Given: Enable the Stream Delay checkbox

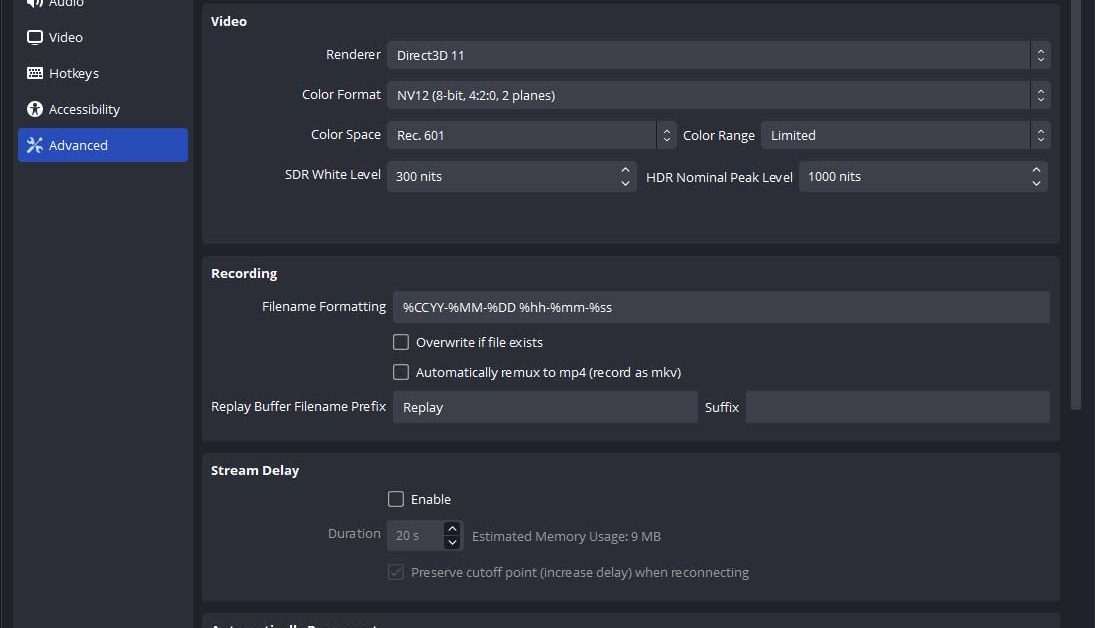Looking at the screenshot, I should click(x=396, y=499).
